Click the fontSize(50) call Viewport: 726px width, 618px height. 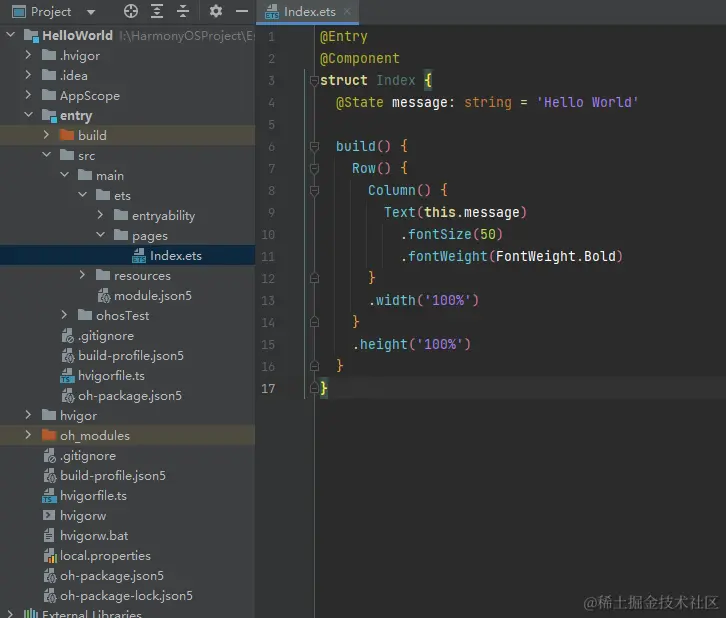tap(451, 234)
